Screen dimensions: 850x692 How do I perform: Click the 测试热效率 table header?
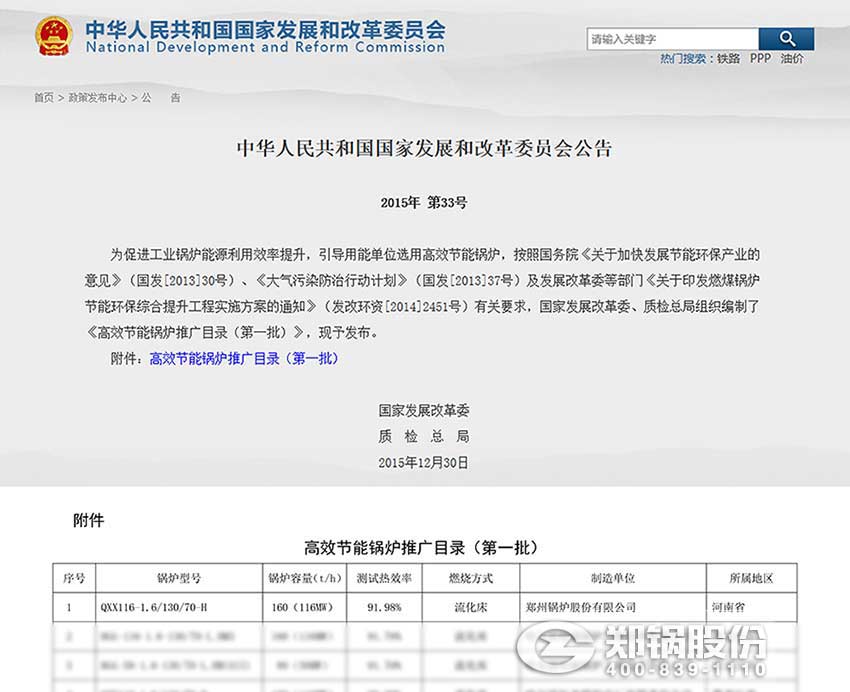tap(382, 576)
